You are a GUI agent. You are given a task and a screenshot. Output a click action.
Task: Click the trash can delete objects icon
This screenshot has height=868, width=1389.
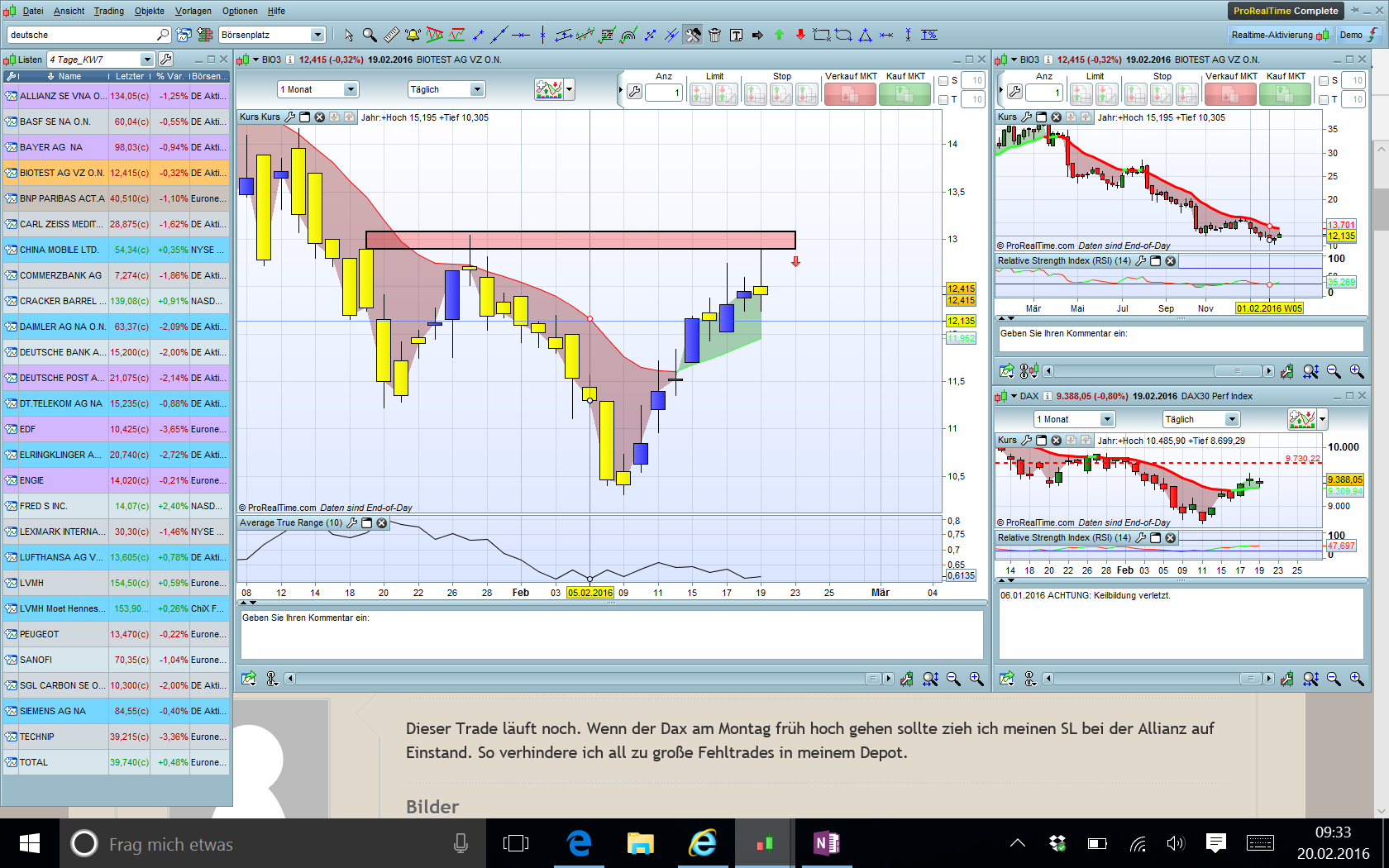[x=714, y=35]
